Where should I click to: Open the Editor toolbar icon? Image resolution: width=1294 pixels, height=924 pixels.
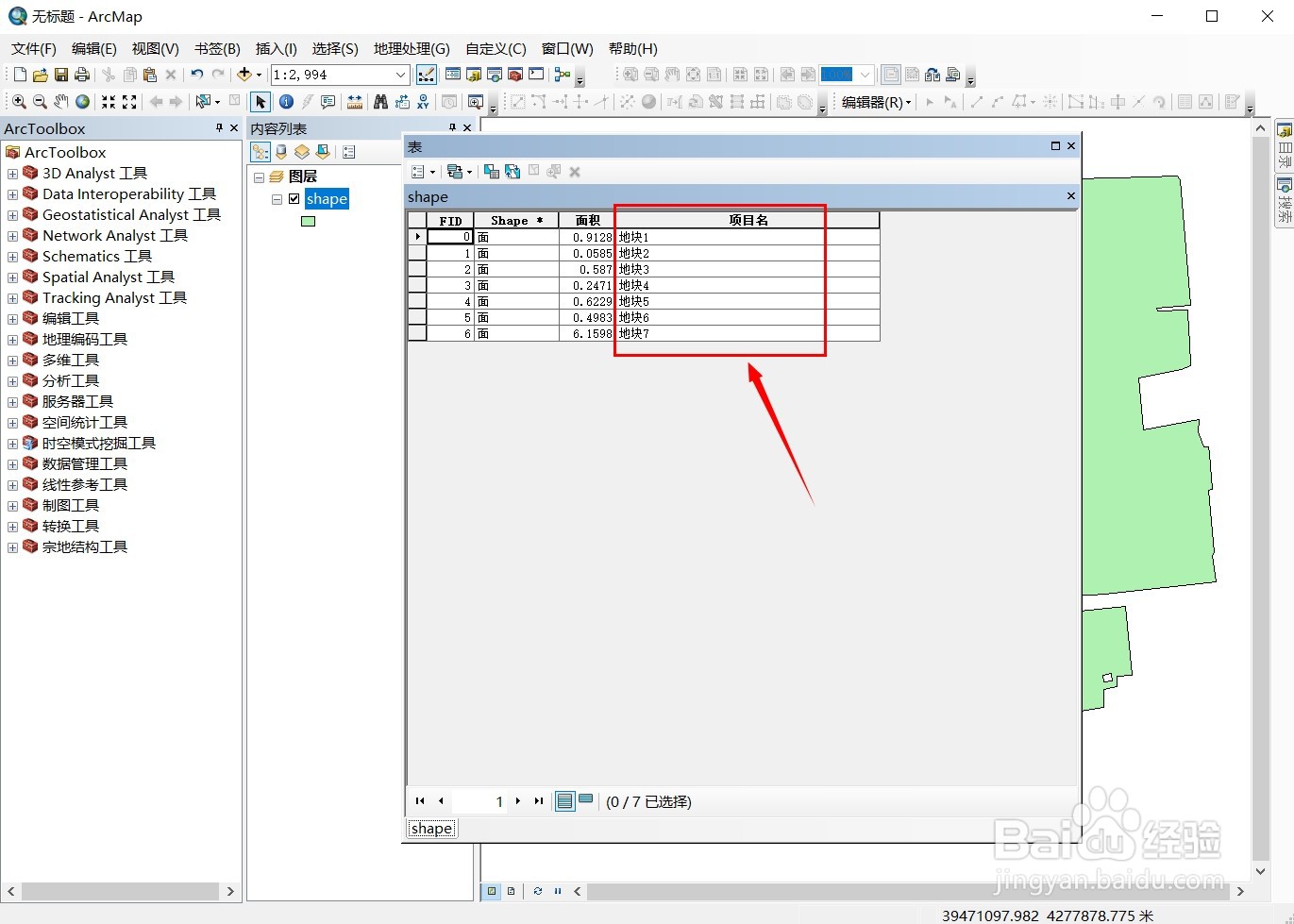tap(427, 75)
